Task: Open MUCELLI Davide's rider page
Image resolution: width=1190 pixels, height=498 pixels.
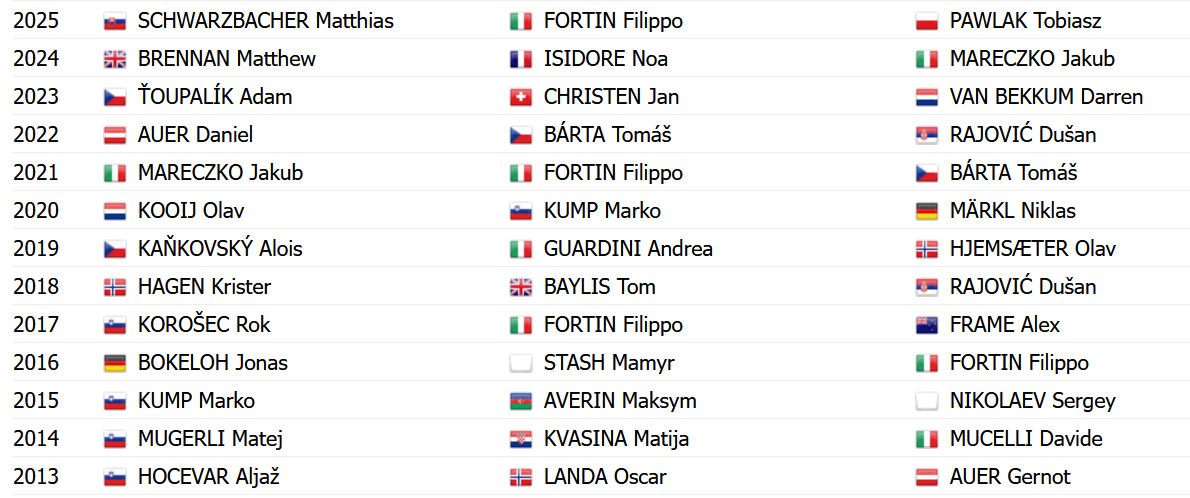Action: pos(1026,439)
